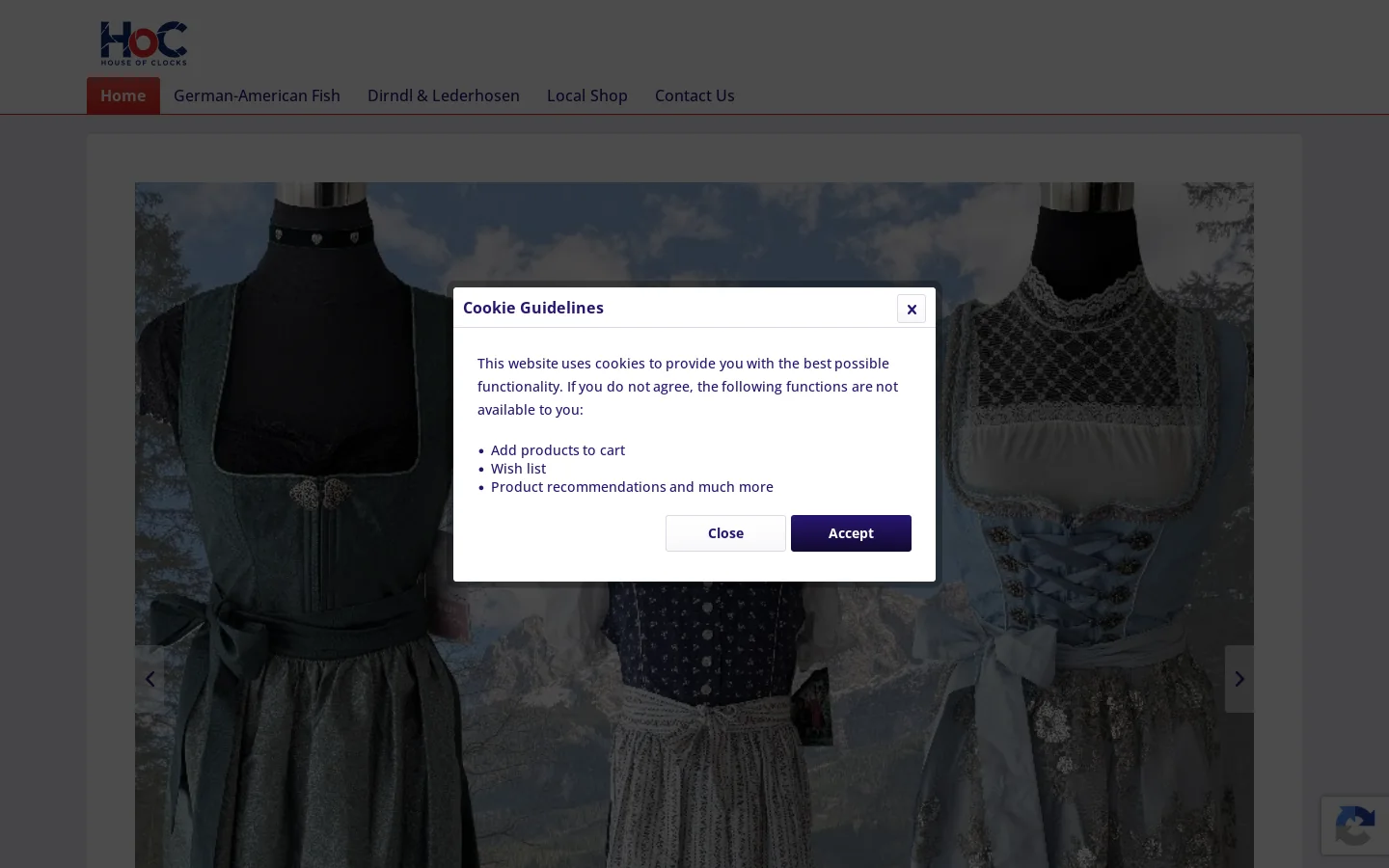Open the German-American Fish menu item
Viewport: 1389px width, 868px height.
(257, 95)
